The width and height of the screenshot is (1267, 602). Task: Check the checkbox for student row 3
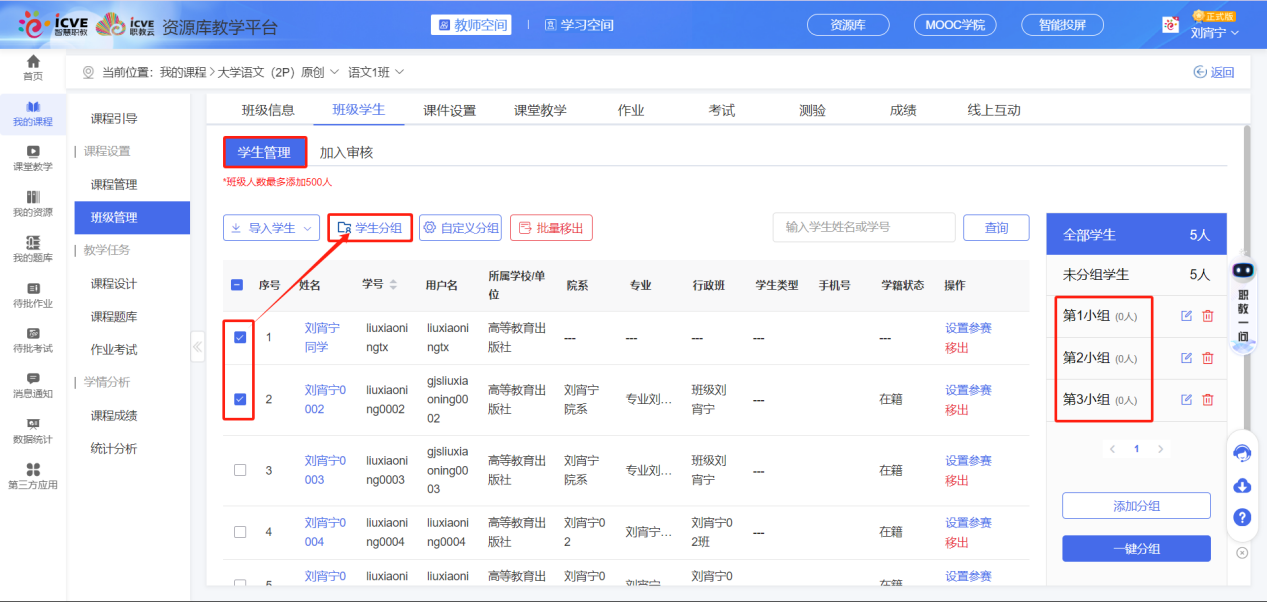(x=240, y=470)
